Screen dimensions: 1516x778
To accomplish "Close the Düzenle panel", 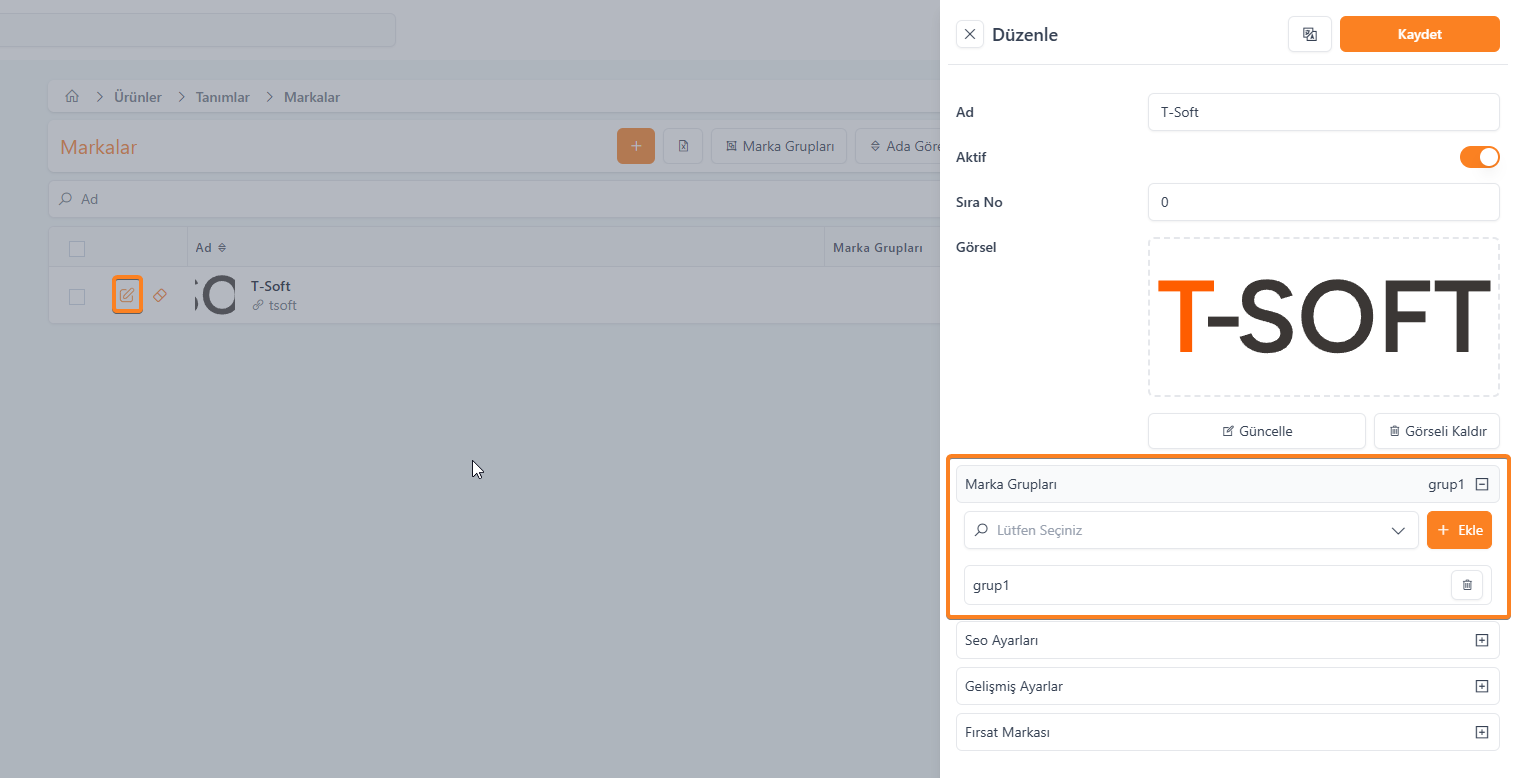I will tap(969, 35).
